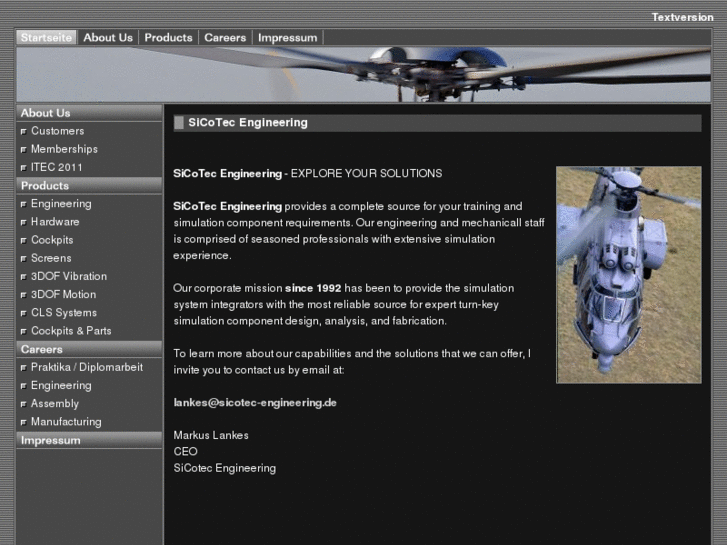Open the Customers sidebar link
This screenshot has width=727, height=545.
click(x=57, y=131)
